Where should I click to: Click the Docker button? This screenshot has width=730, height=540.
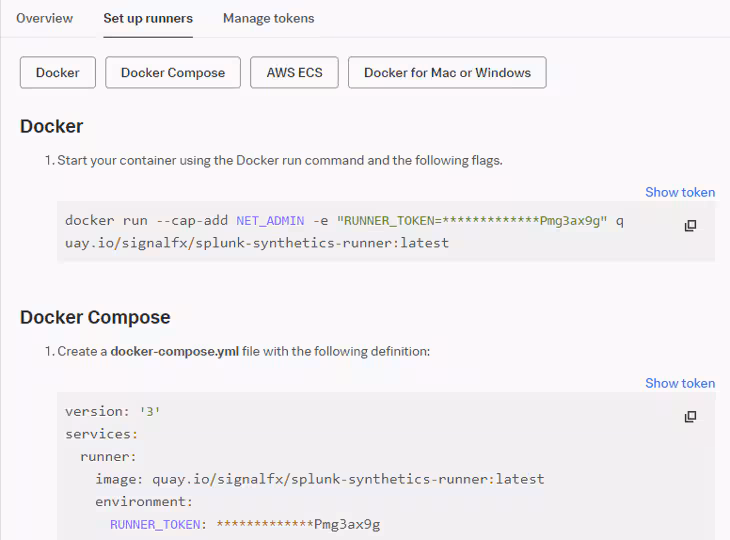click(x=58, y=73)
